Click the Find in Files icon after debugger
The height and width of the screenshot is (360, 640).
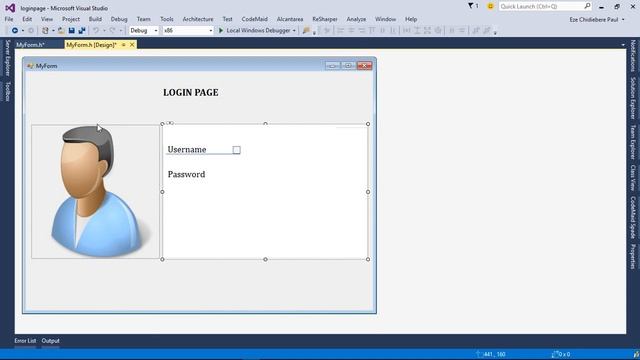[x=306, y=31]
